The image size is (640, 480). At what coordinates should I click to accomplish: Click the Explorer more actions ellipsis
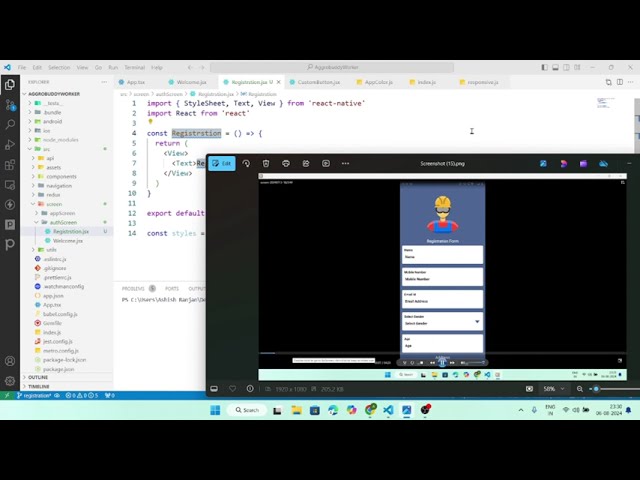tap(104, 82)
